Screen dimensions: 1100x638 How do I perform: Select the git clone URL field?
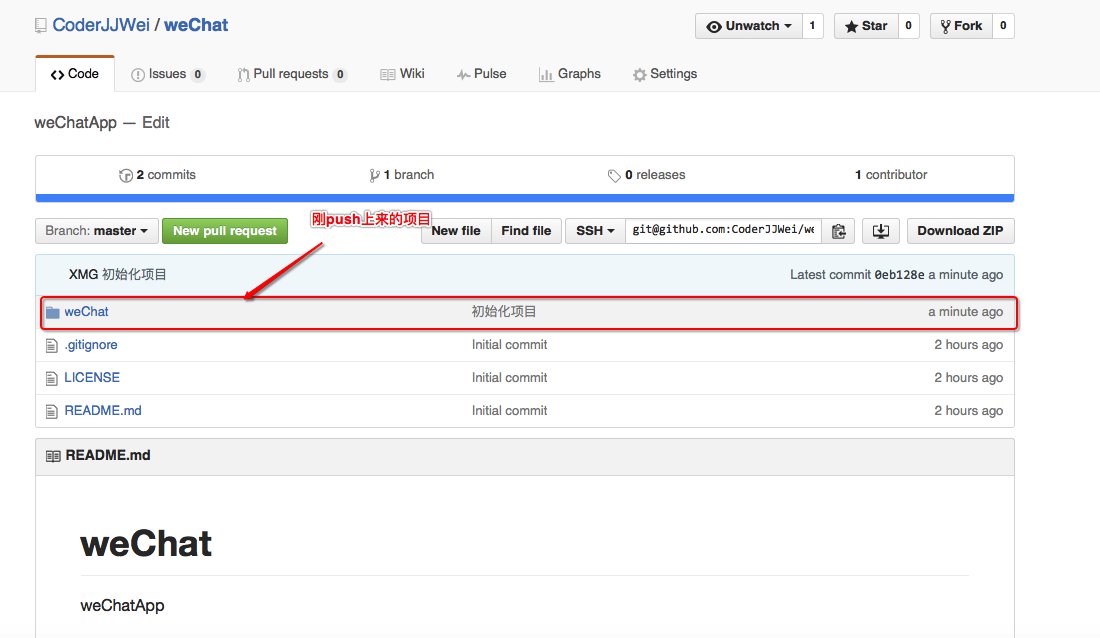coord(723,230)
